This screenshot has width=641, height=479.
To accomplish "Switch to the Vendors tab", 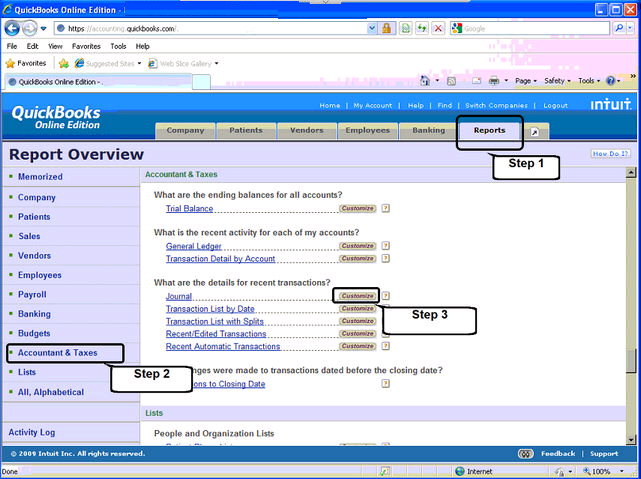I will point(307,131).
